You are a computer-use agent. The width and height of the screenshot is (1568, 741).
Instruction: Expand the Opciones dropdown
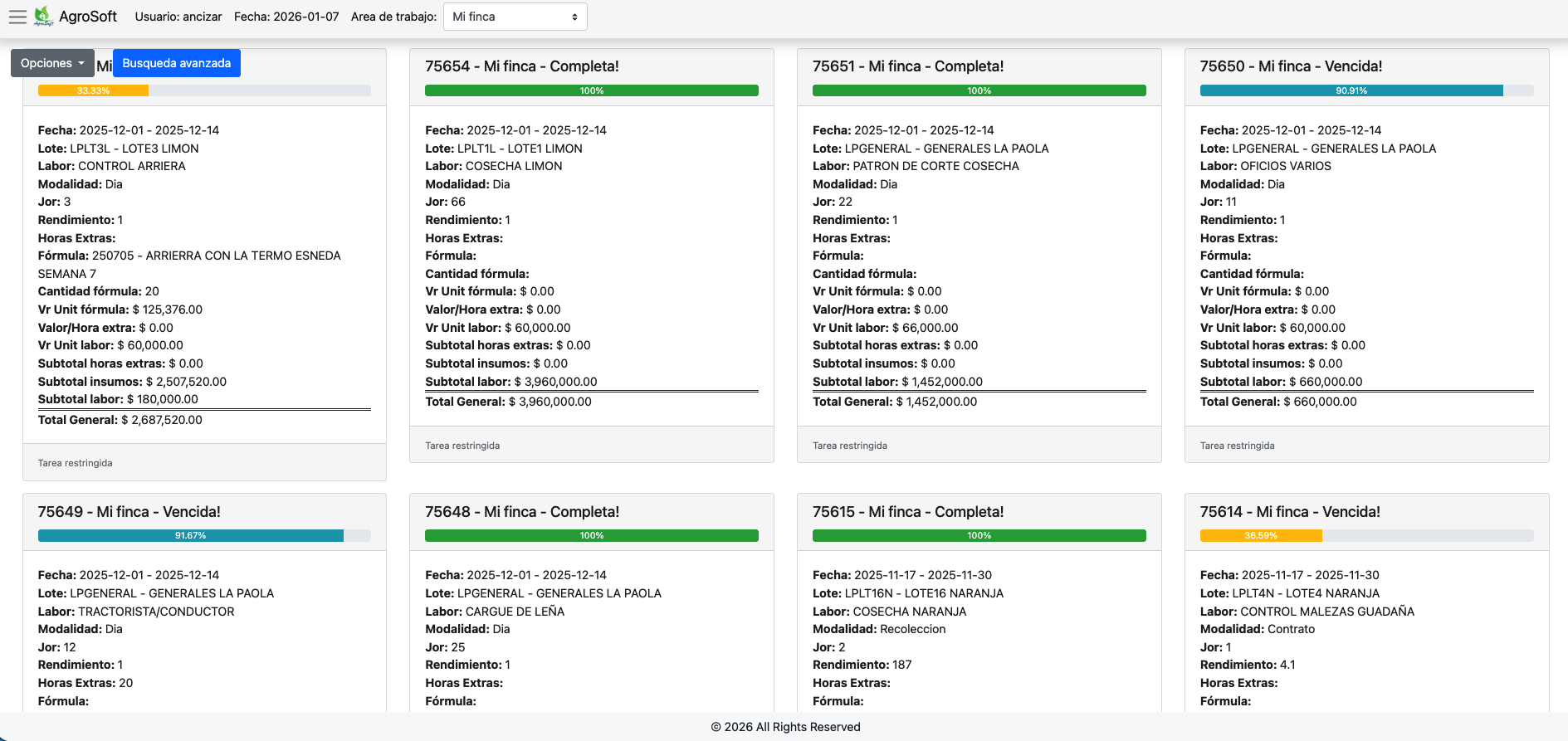(x=52, y=63)
